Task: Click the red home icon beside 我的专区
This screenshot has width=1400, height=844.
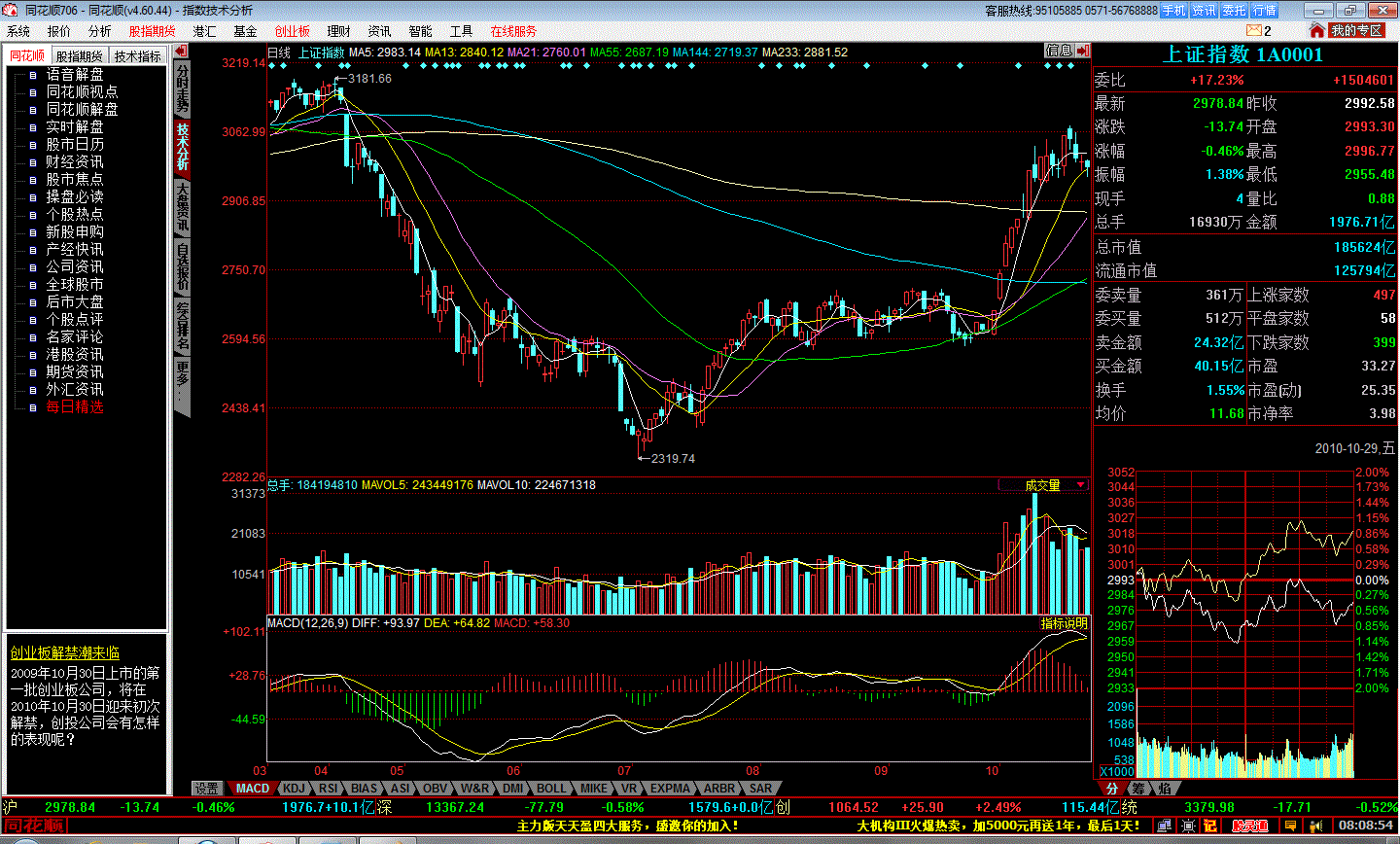Action: click(x=1317, y=31)
